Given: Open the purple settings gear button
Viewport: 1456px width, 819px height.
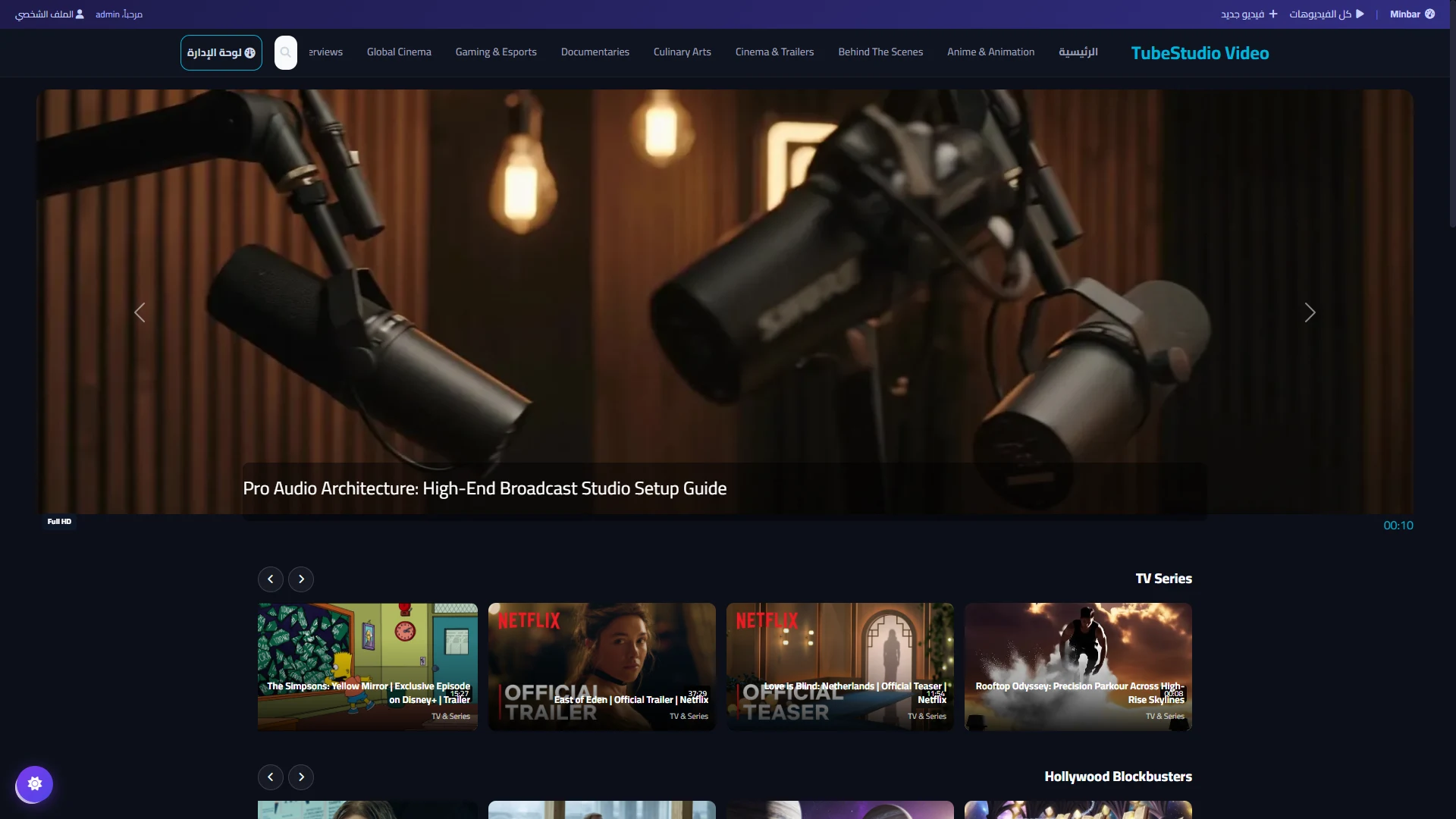Looking at the screenshot, I should pyautogui.click(x=35, y=783).
